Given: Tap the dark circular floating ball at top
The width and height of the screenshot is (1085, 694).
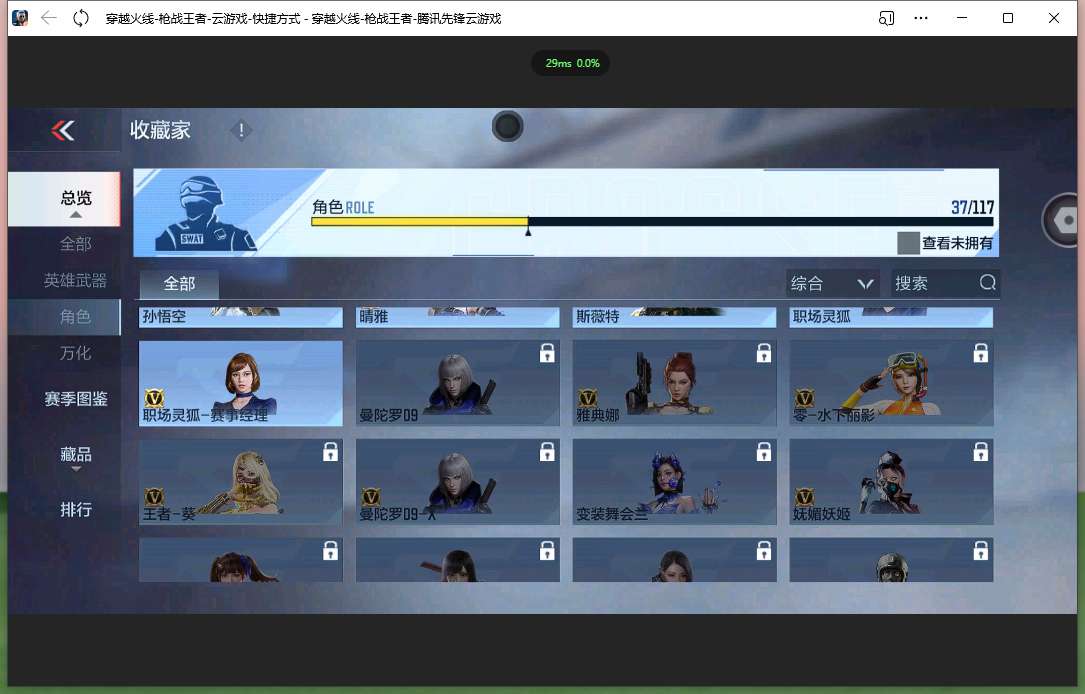Looking at the screenshot, I should click(x=507, y=127).
